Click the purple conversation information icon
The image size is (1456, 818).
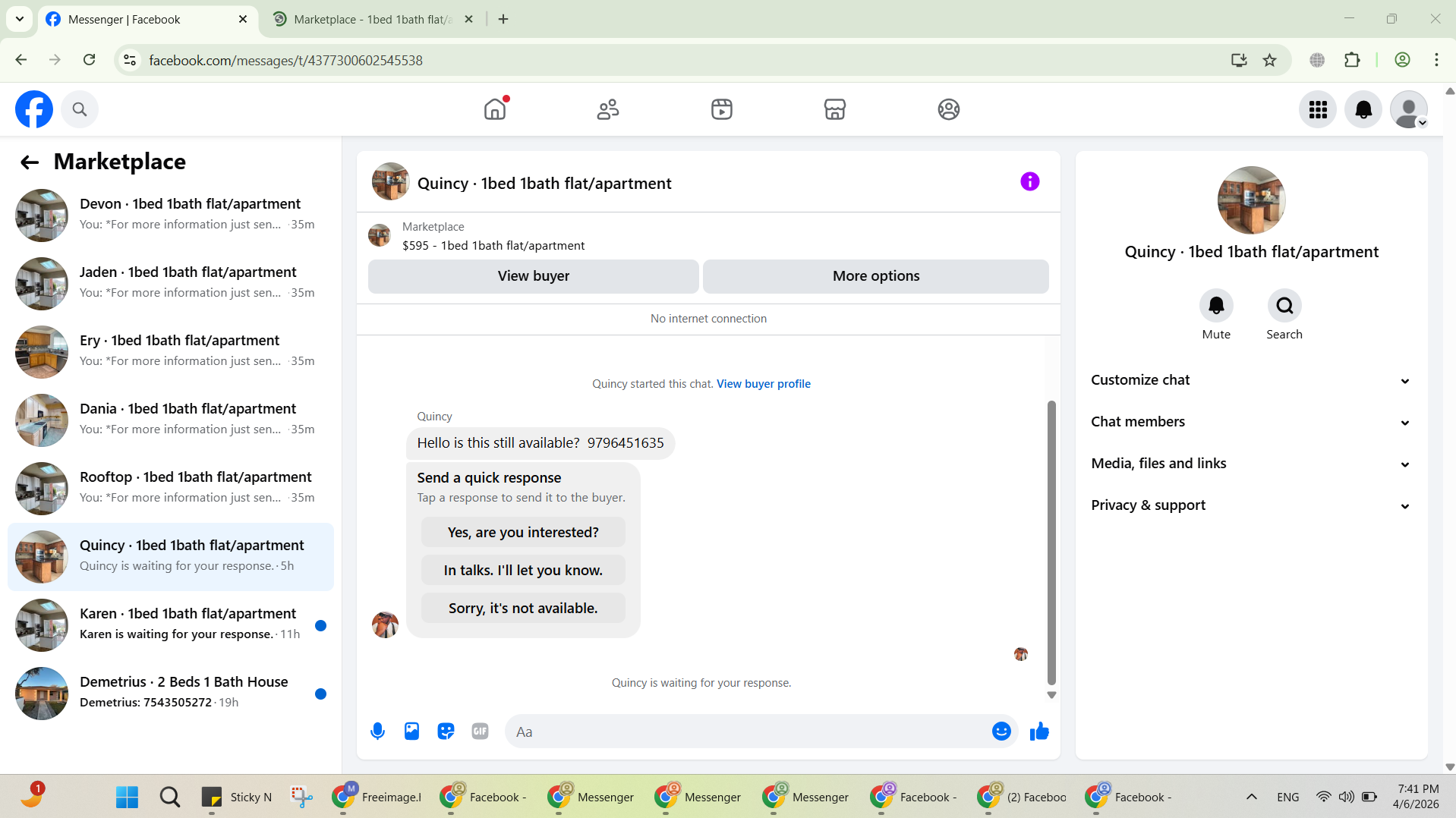tap(1029, 181)
